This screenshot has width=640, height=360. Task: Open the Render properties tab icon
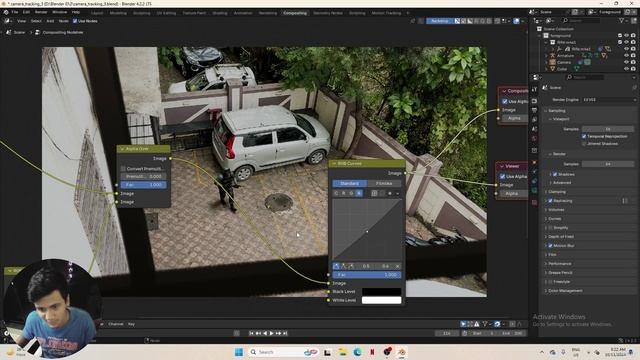pos(534,100)
